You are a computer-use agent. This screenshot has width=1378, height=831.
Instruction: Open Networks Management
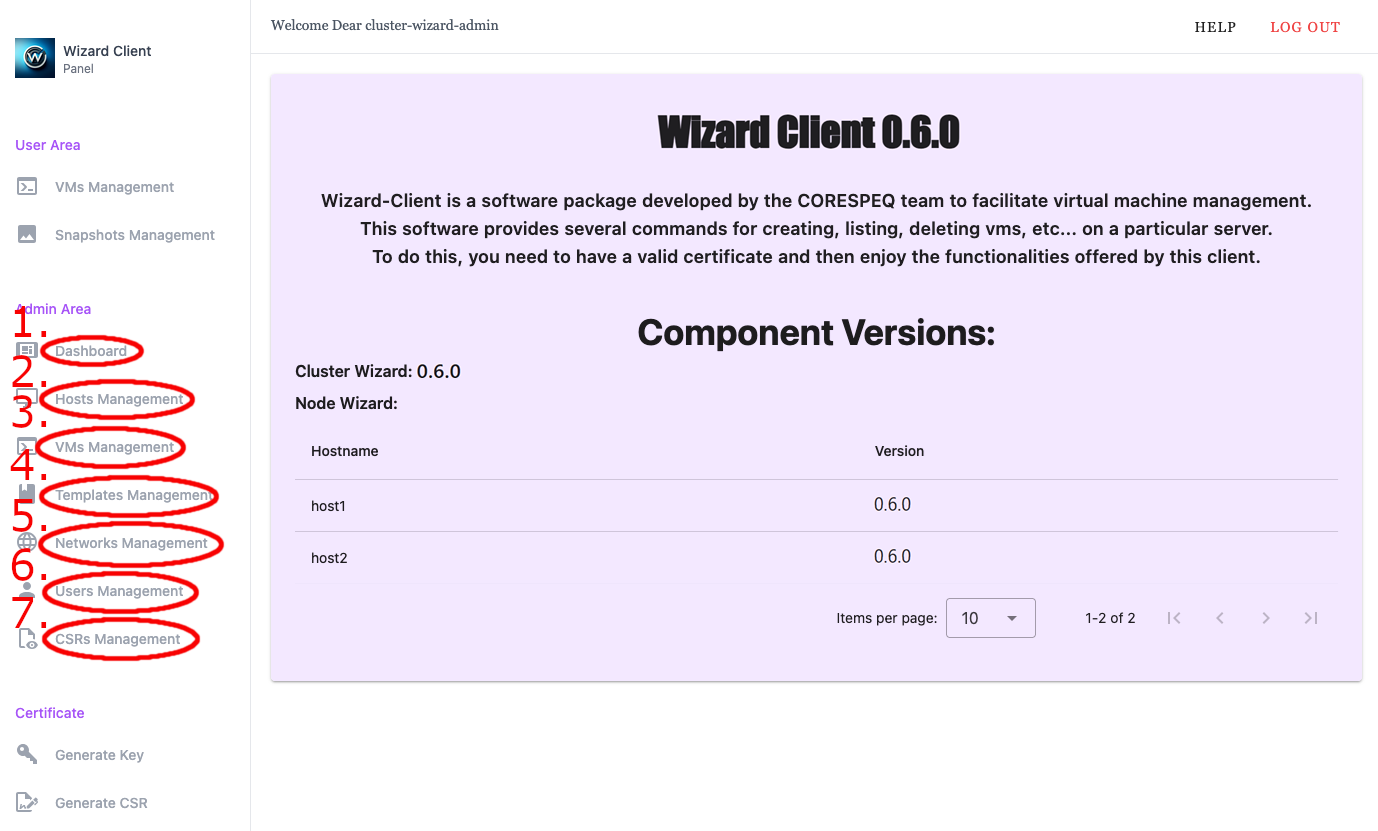coord(131,543)
